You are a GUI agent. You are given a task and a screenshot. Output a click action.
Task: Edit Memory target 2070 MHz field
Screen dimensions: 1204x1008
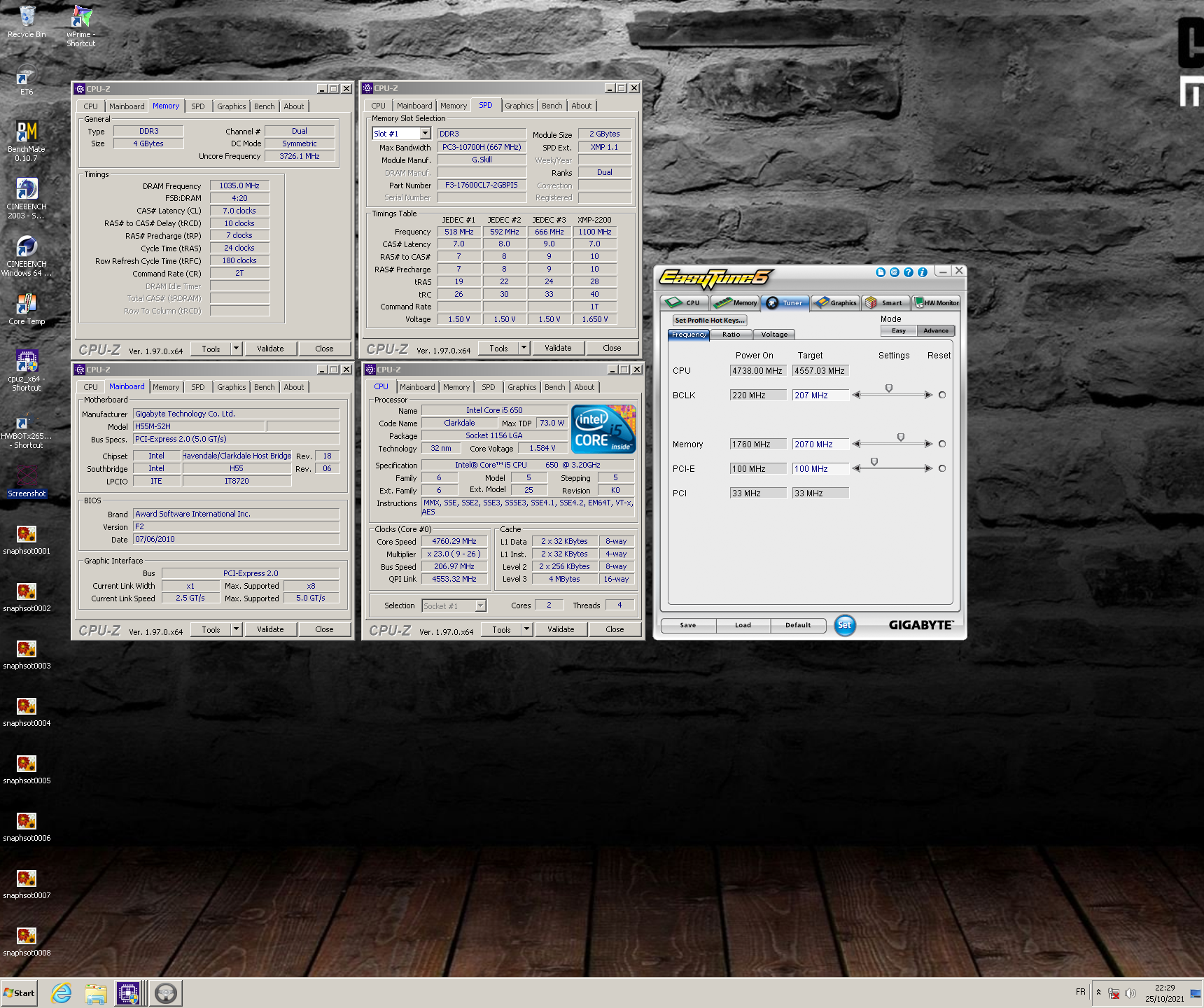point(820,444)
